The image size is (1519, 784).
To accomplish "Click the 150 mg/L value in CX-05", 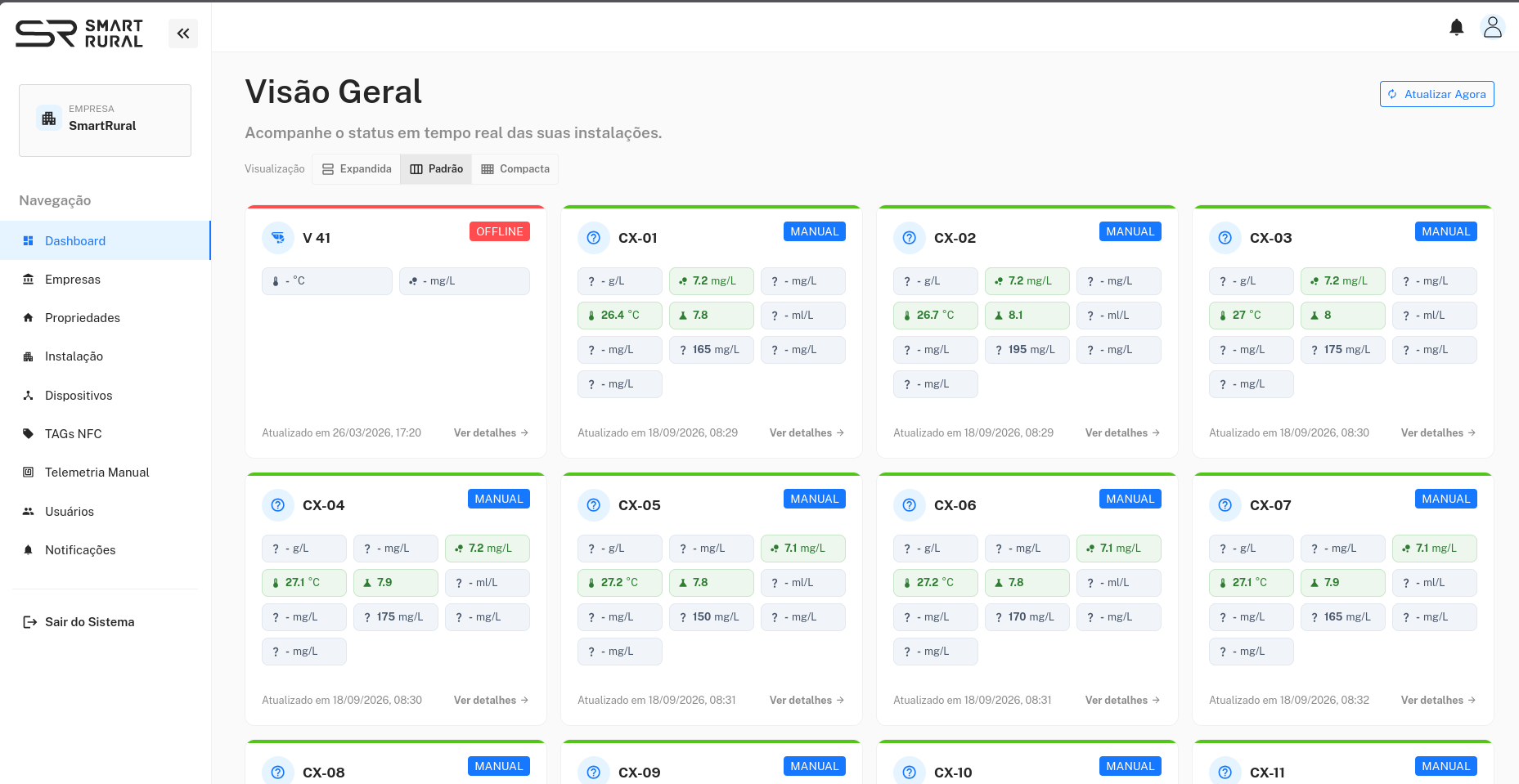I will (712, 616).
